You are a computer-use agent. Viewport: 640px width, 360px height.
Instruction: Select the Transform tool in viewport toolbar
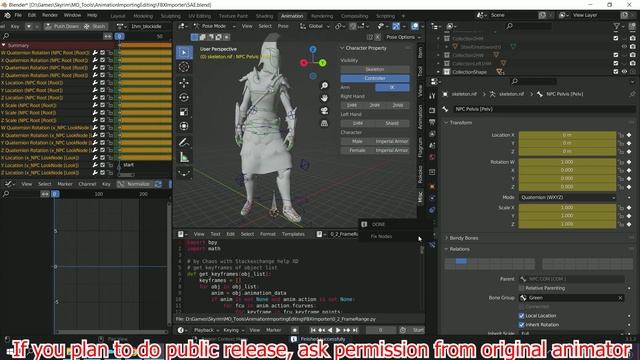[184, 126]
